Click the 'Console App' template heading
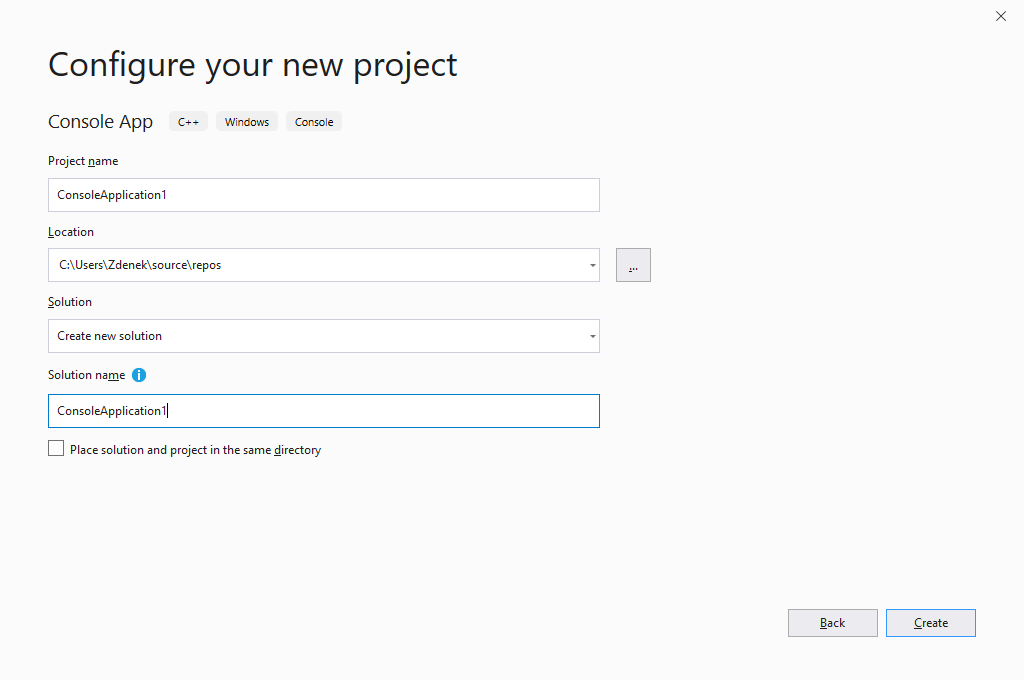1024x680 pixels. pyautogui.click(x=100, y=122)
